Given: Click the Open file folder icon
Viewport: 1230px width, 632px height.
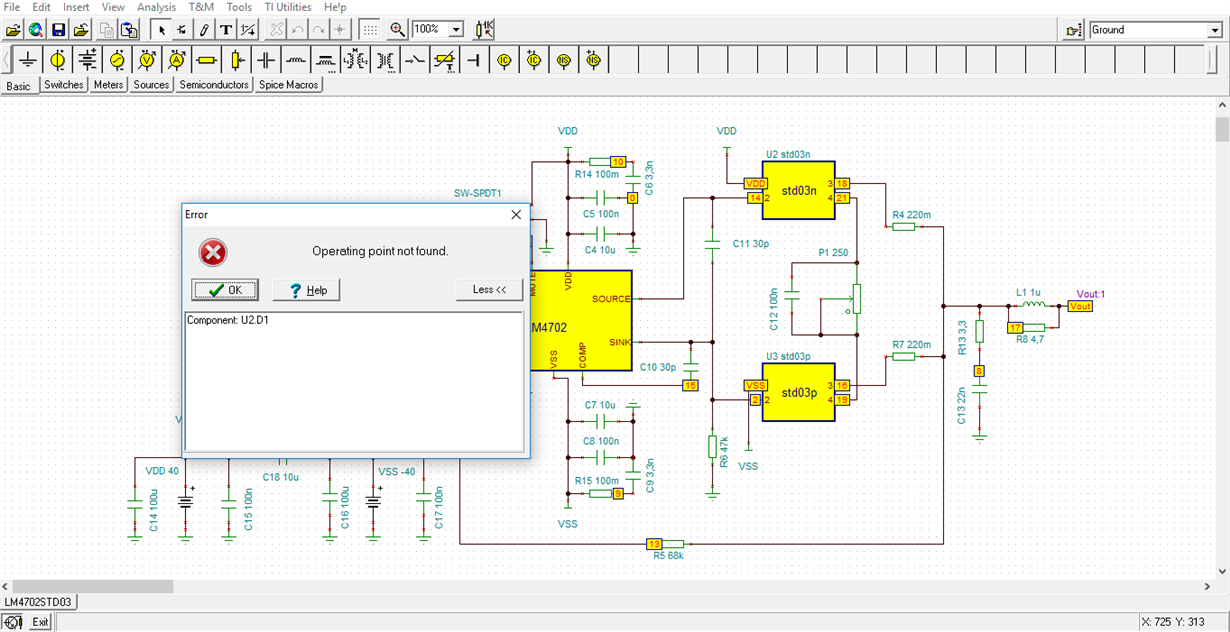Looking at the screenshot, I should [x=14, y=30].
